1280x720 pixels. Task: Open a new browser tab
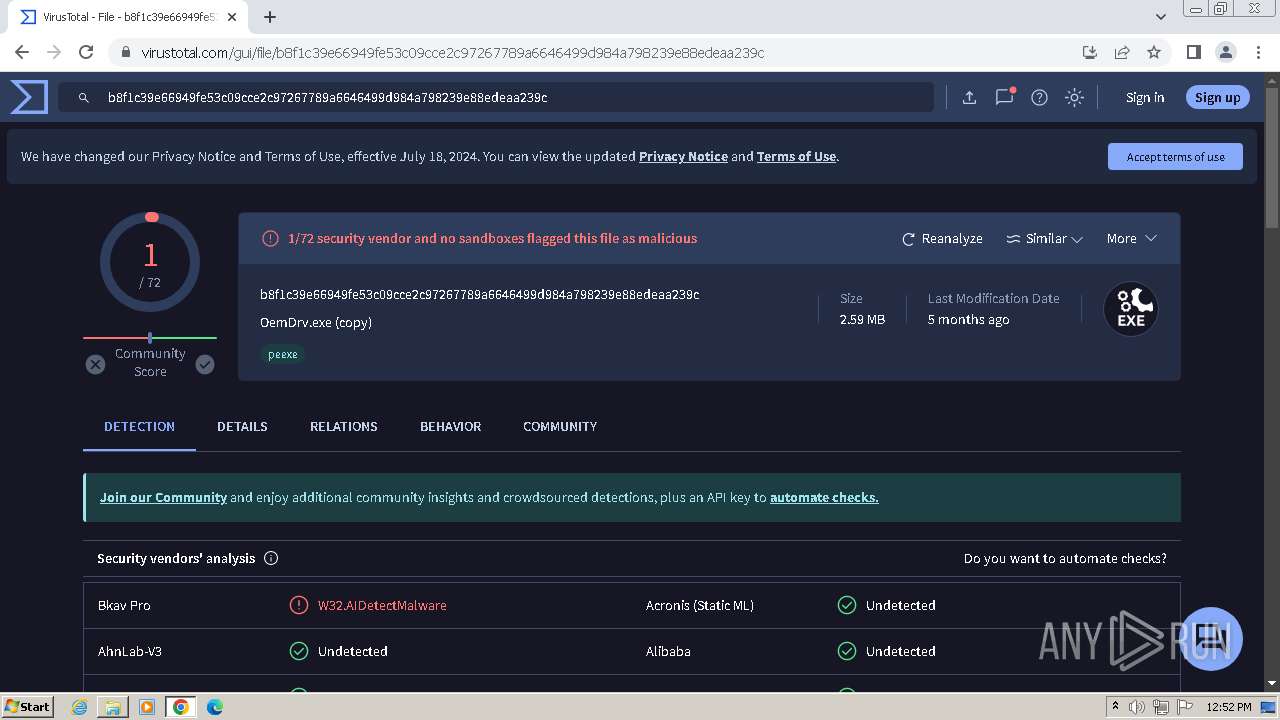coord(270,17)
